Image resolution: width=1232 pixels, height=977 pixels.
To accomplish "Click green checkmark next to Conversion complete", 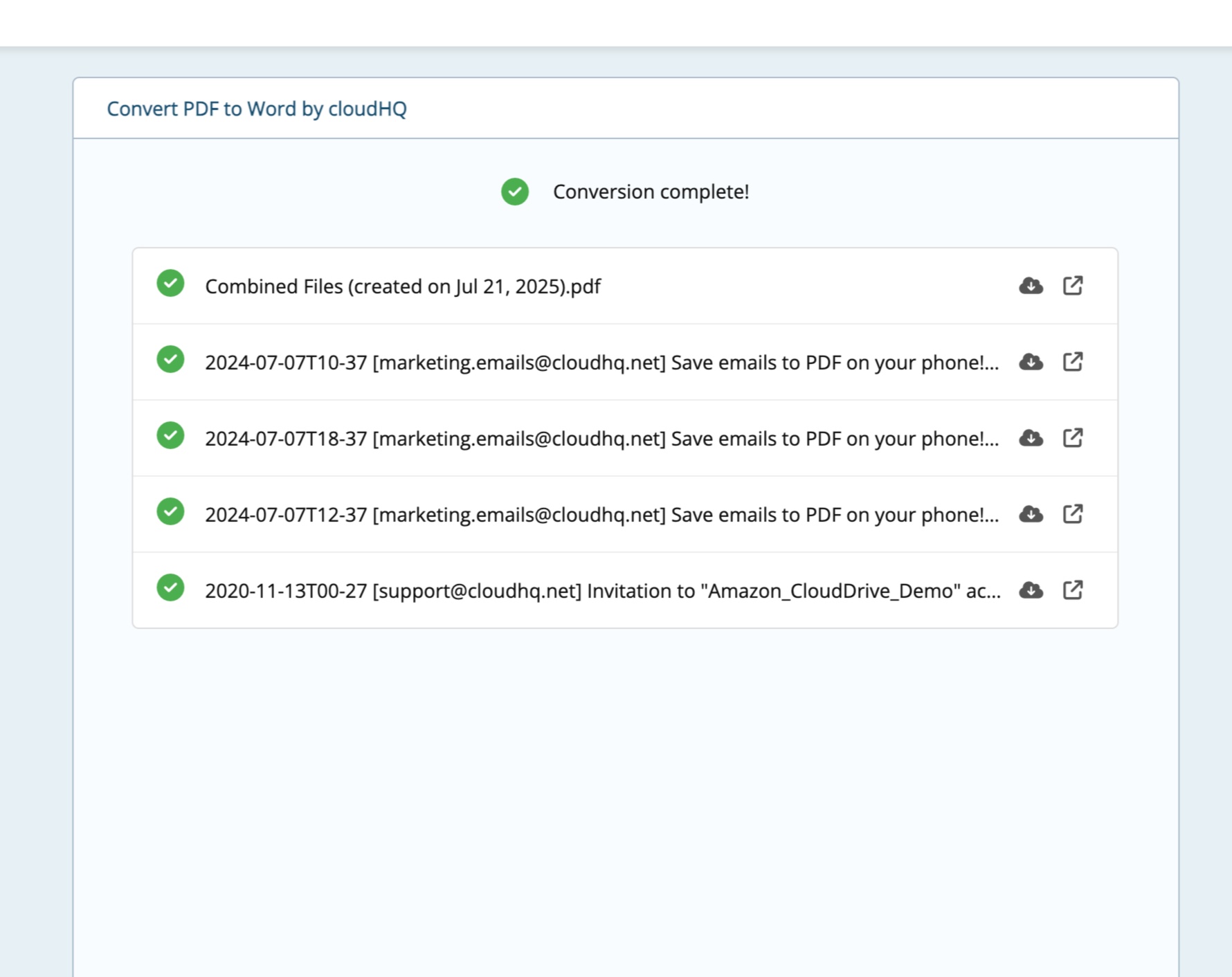I will point(515,192).
